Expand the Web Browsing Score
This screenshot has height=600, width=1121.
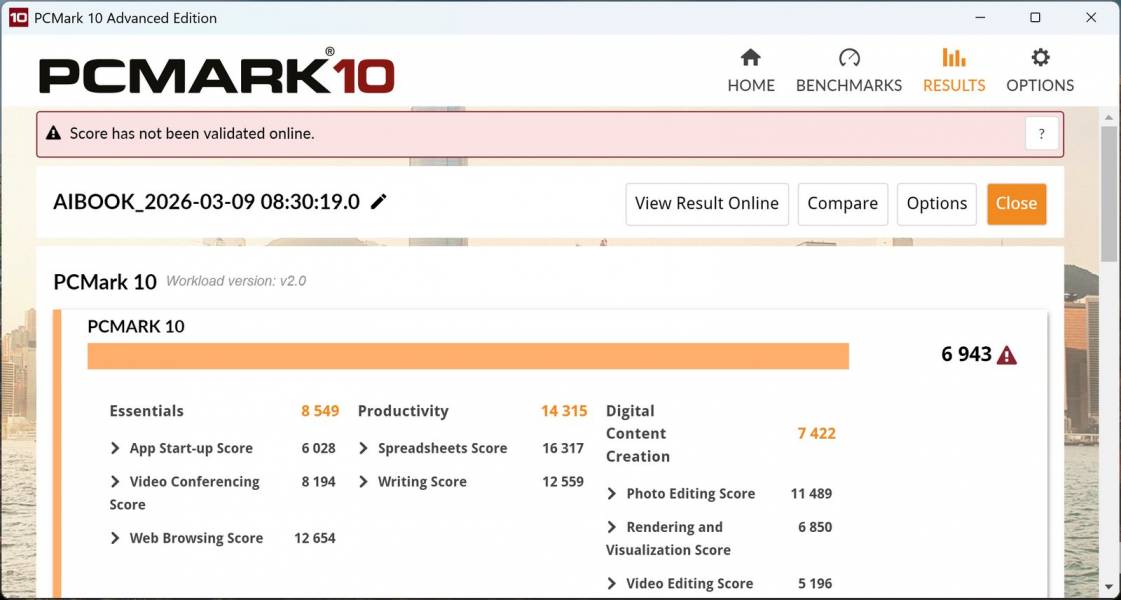pos(115,538)
